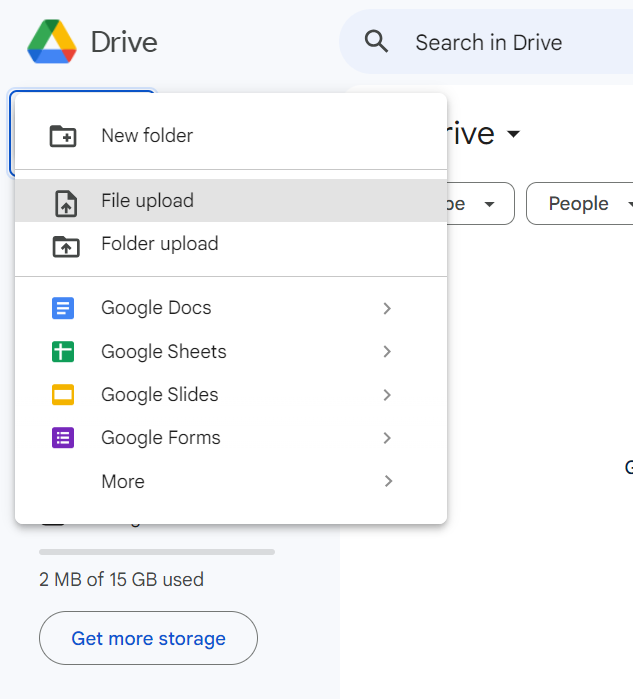
Task: Open the People filter dropdown
Action: tap(580, 204)
